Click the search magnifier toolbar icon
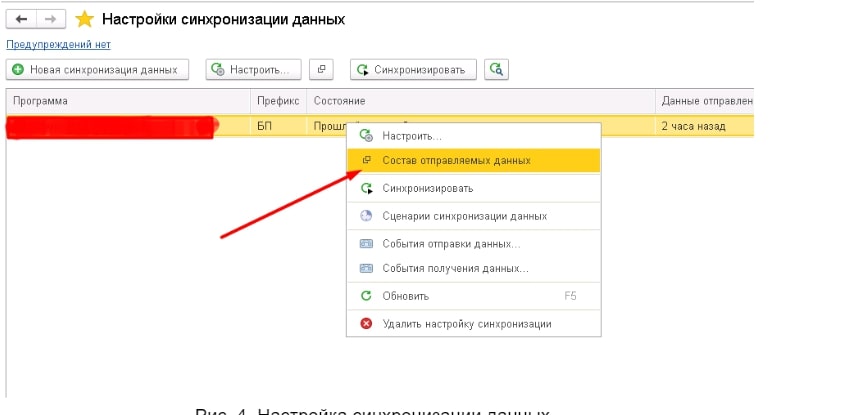The image size is (862, 415). [x=497, y=69]
